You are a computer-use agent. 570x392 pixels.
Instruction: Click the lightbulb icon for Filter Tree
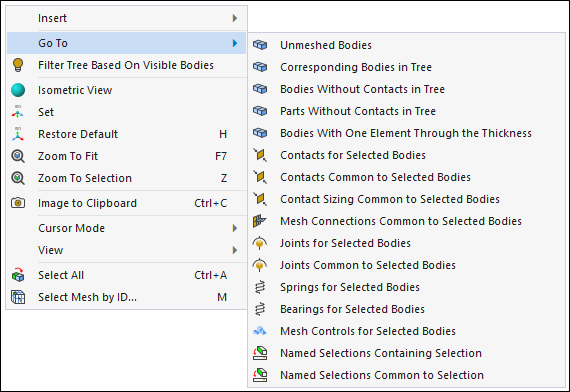pyautogui.click(x=18, y=65)
